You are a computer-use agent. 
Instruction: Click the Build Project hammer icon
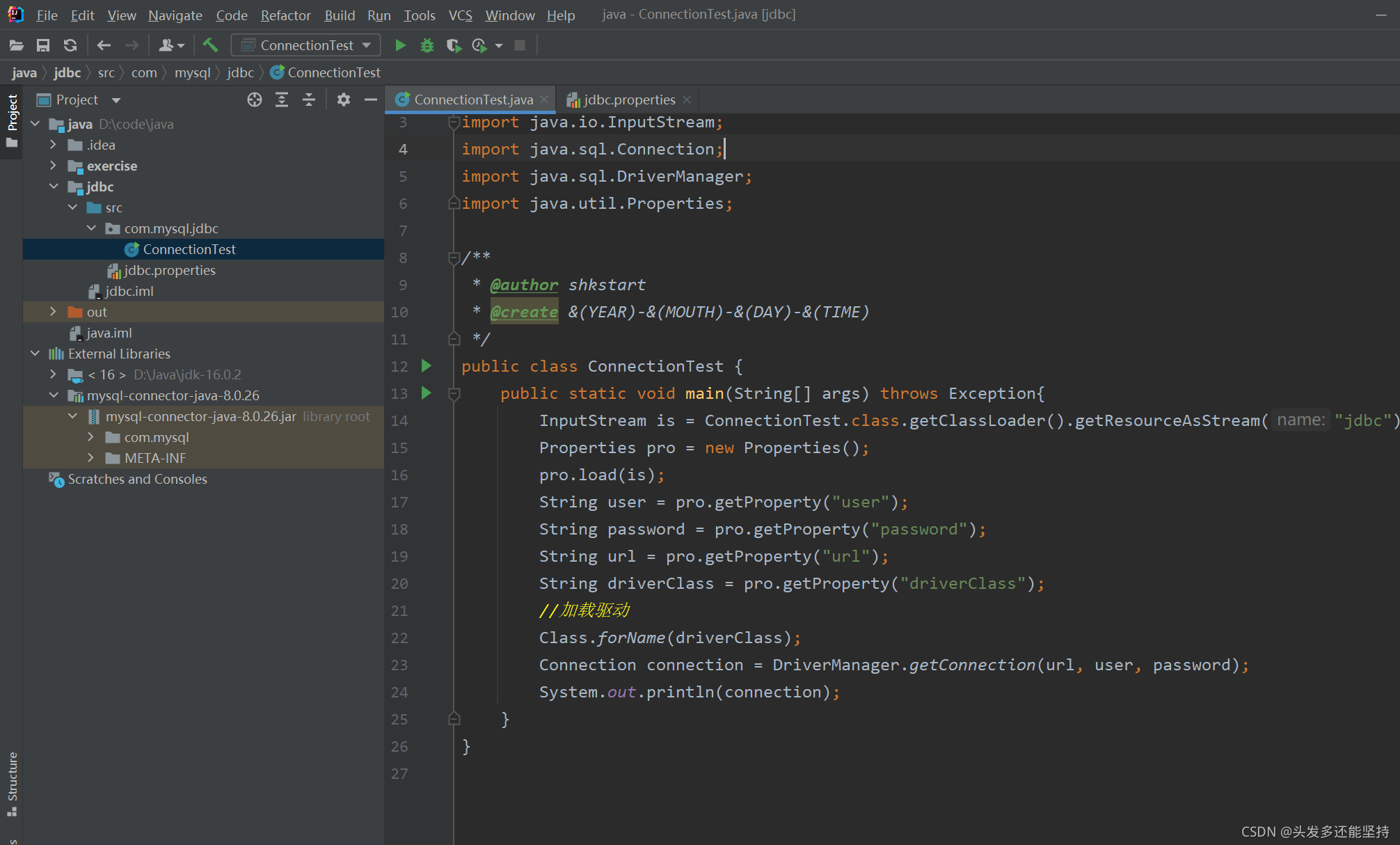tap(210, 45)
